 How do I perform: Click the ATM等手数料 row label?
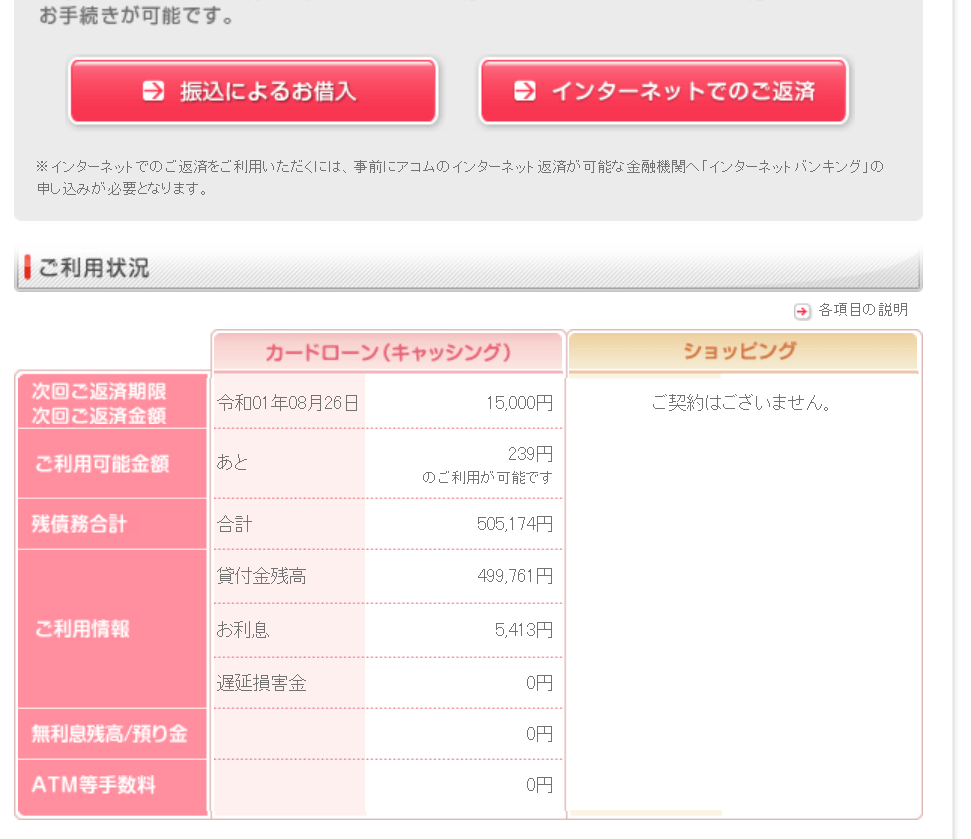click(94, 785)
